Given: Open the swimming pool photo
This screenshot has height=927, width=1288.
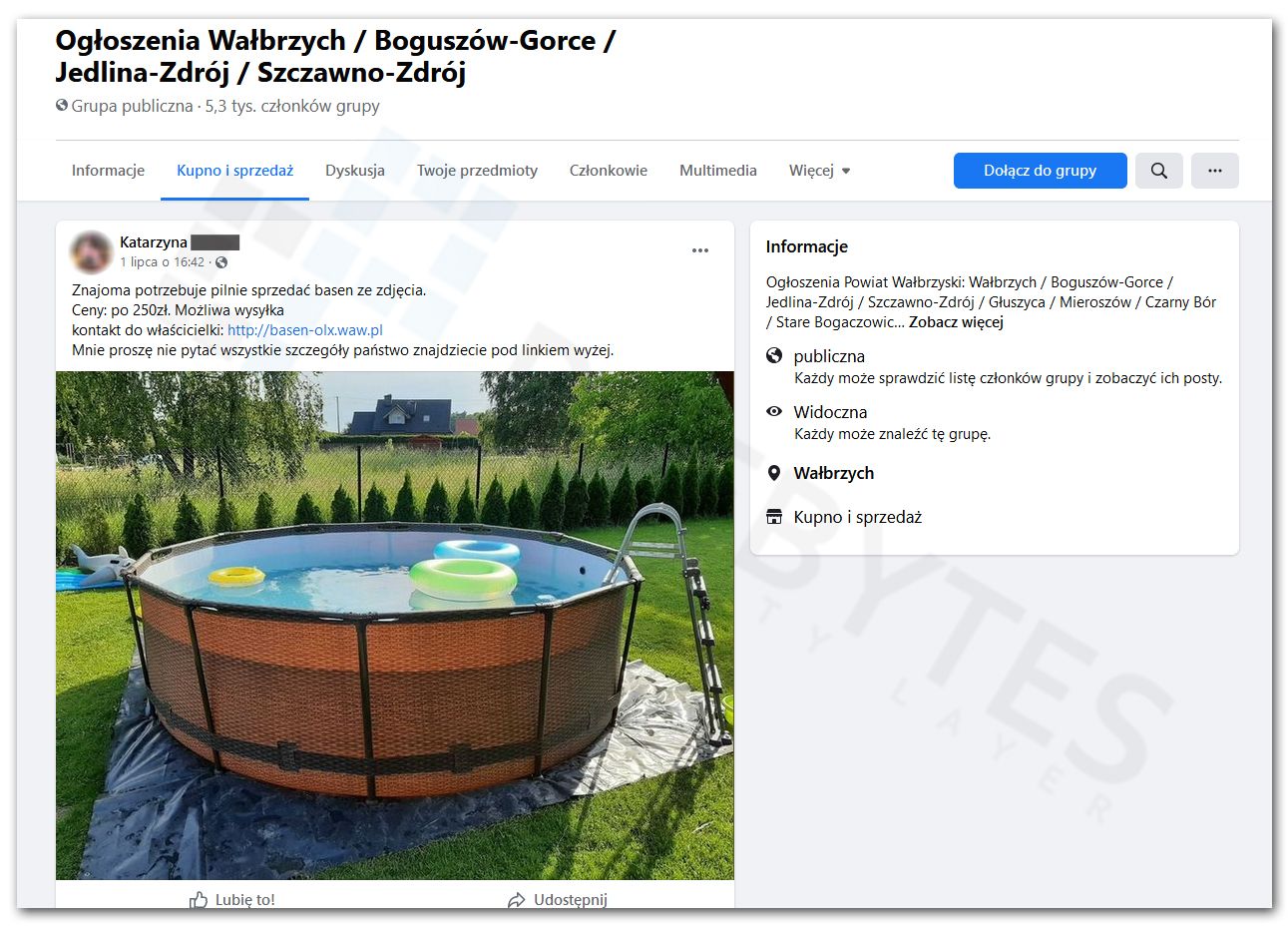Looking at the screenshot, I should coord(395,626).
